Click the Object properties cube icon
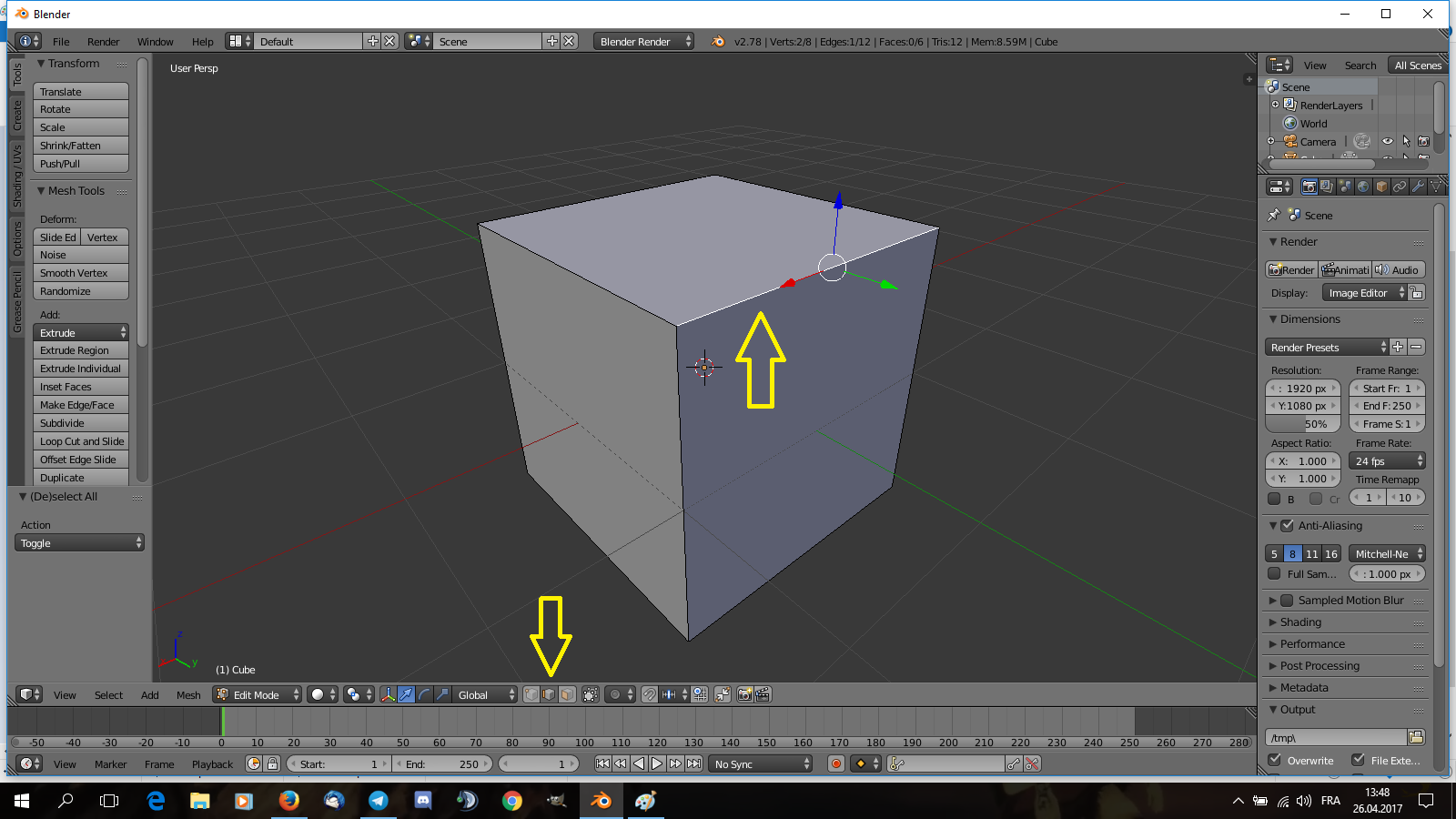 (x=1381, y=187)
